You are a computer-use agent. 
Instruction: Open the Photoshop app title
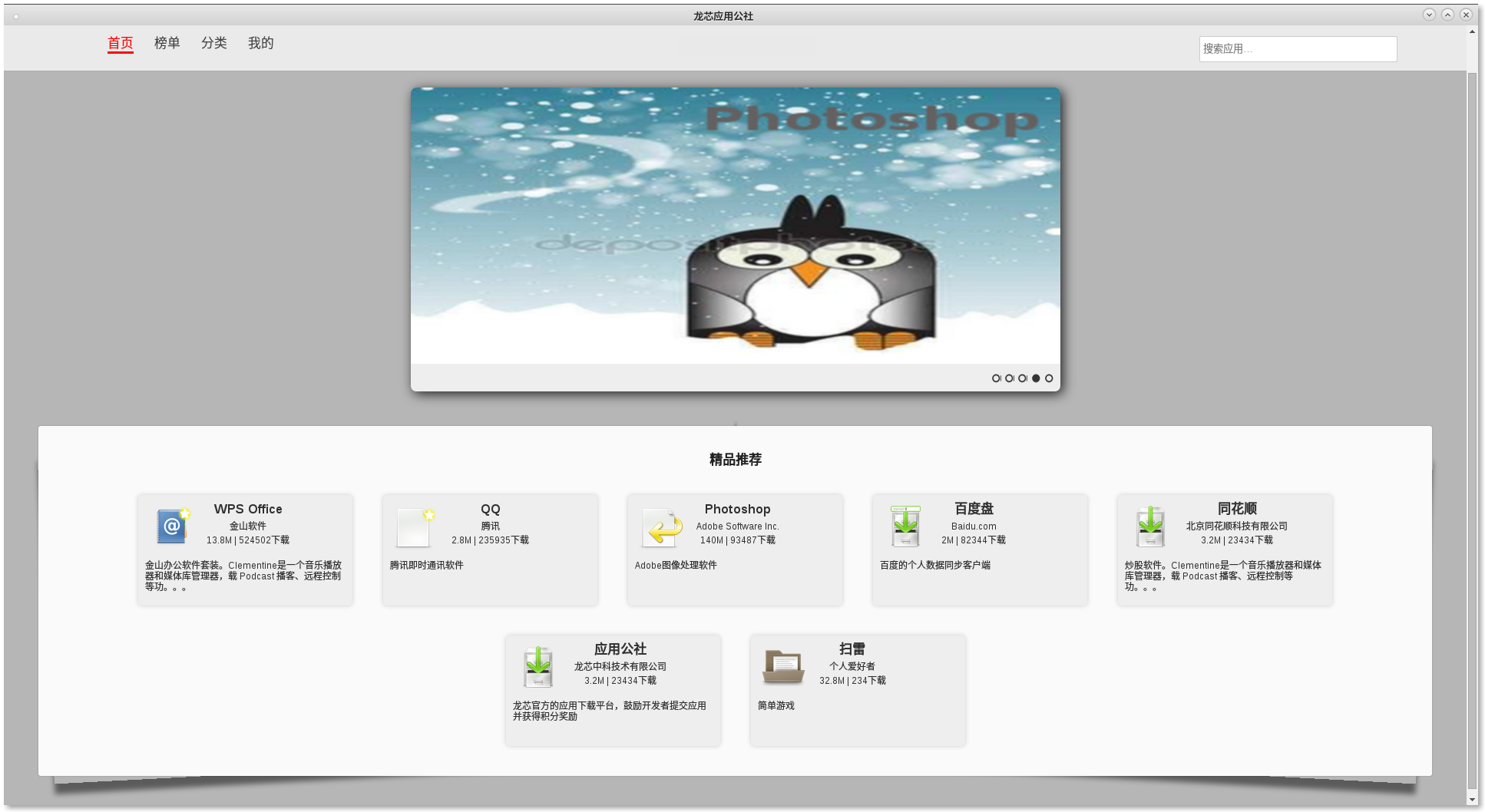pos(737,509)
